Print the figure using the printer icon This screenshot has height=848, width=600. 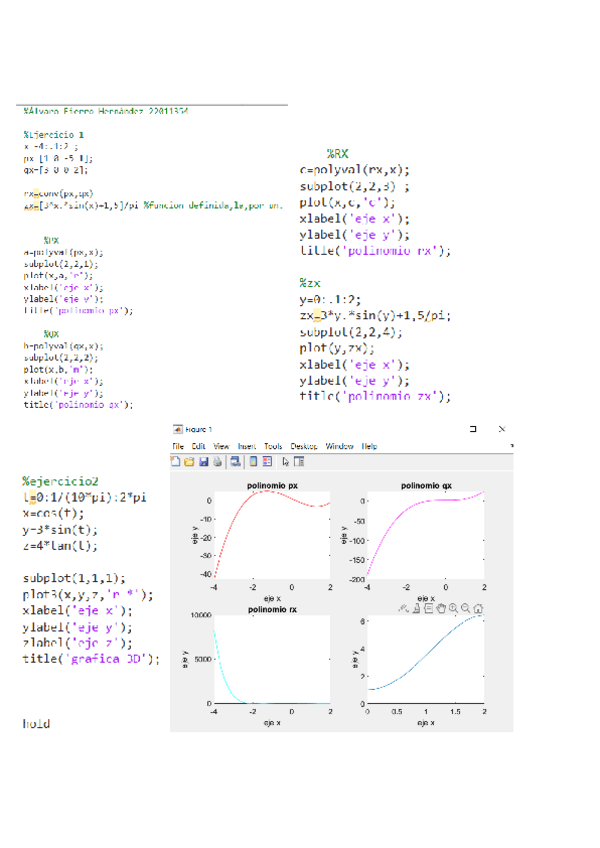217,462
